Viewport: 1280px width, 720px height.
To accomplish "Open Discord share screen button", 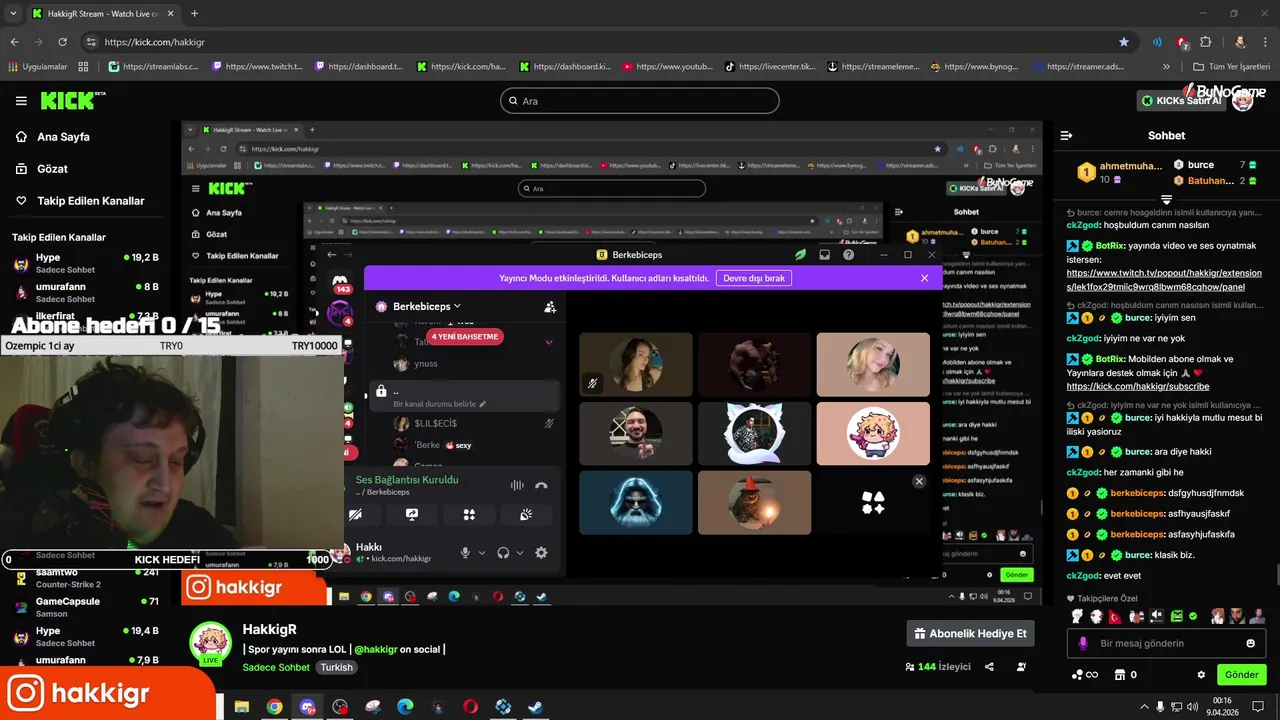I will pos(412,514).
